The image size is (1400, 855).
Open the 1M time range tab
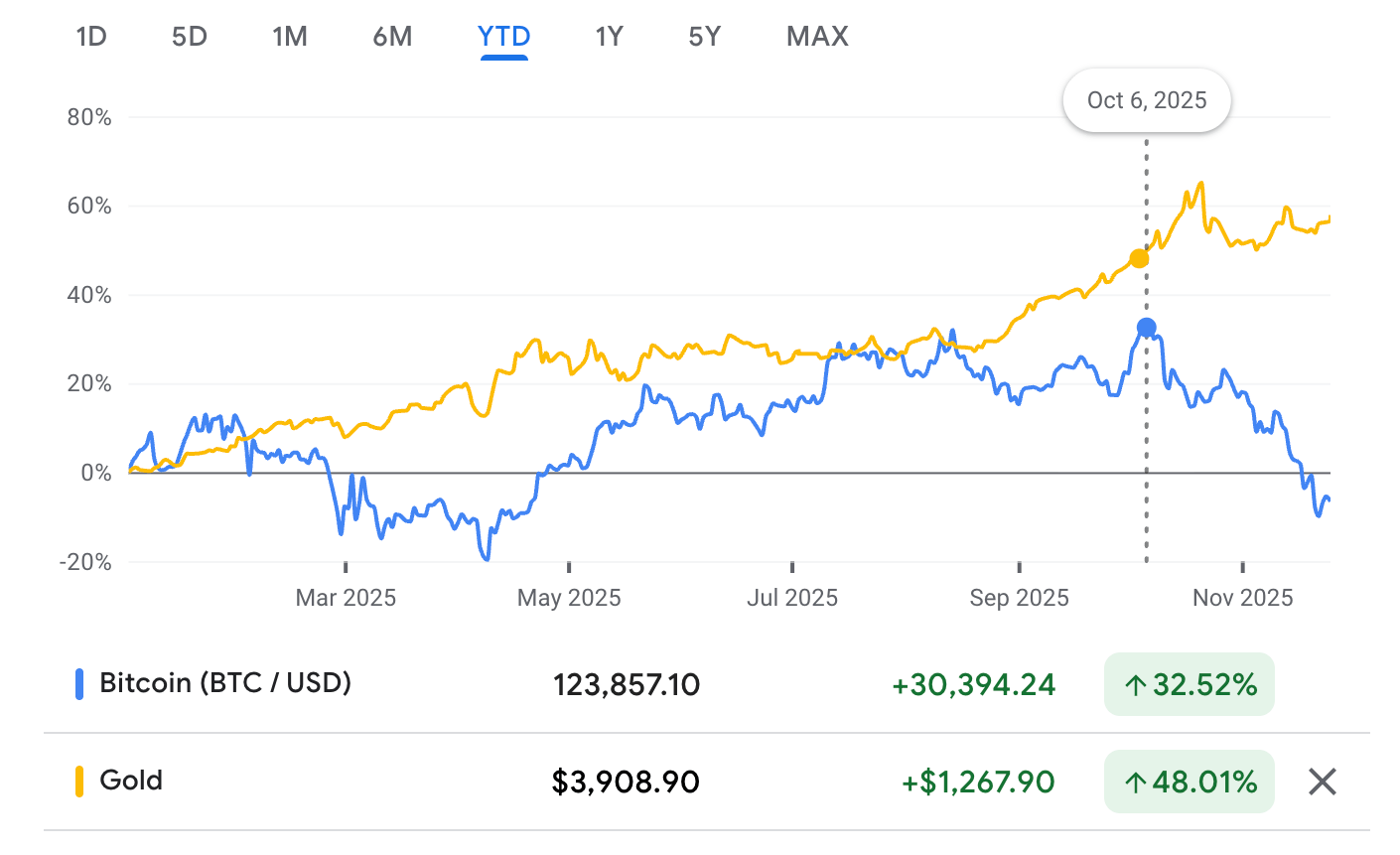click(x=290, y=37)
